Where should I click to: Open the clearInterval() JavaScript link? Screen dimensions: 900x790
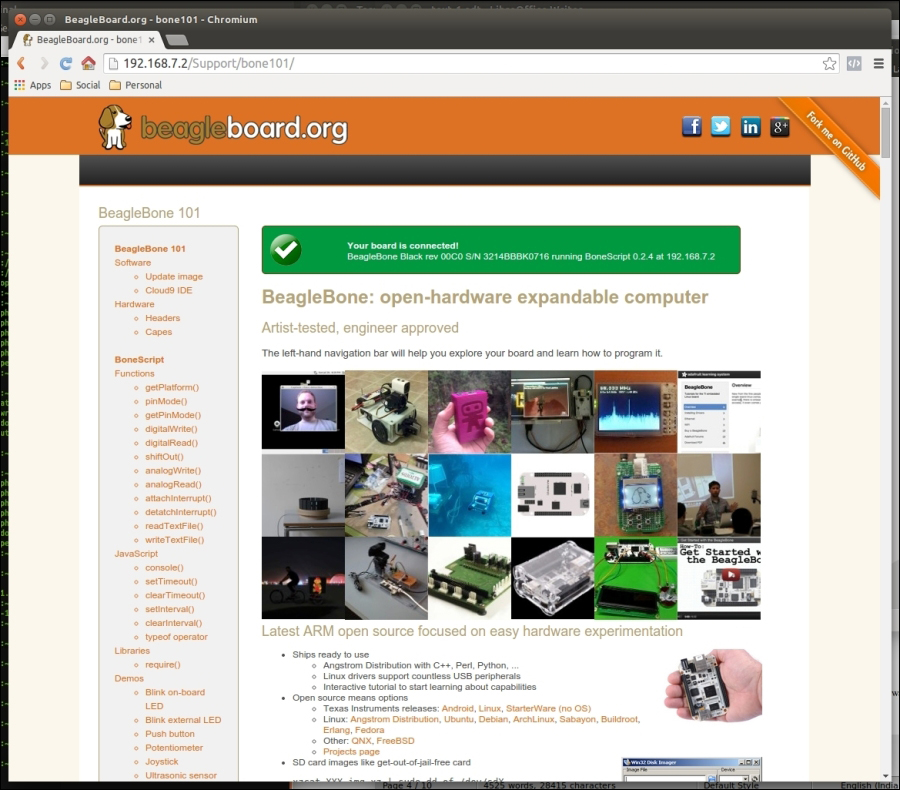(173, 622)
